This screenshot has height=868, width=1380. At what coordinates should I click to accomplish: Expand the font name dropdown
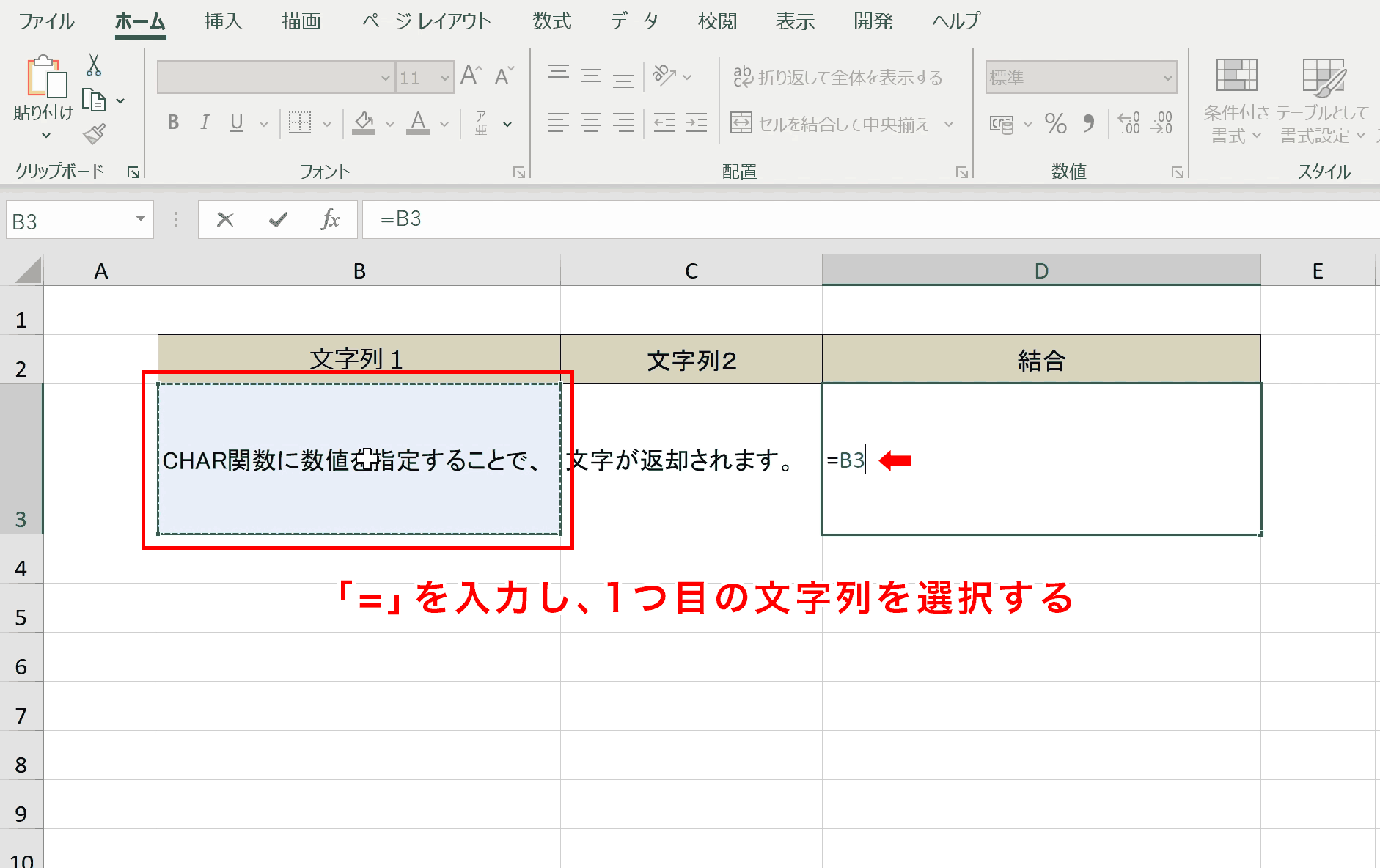coord(386,78)
